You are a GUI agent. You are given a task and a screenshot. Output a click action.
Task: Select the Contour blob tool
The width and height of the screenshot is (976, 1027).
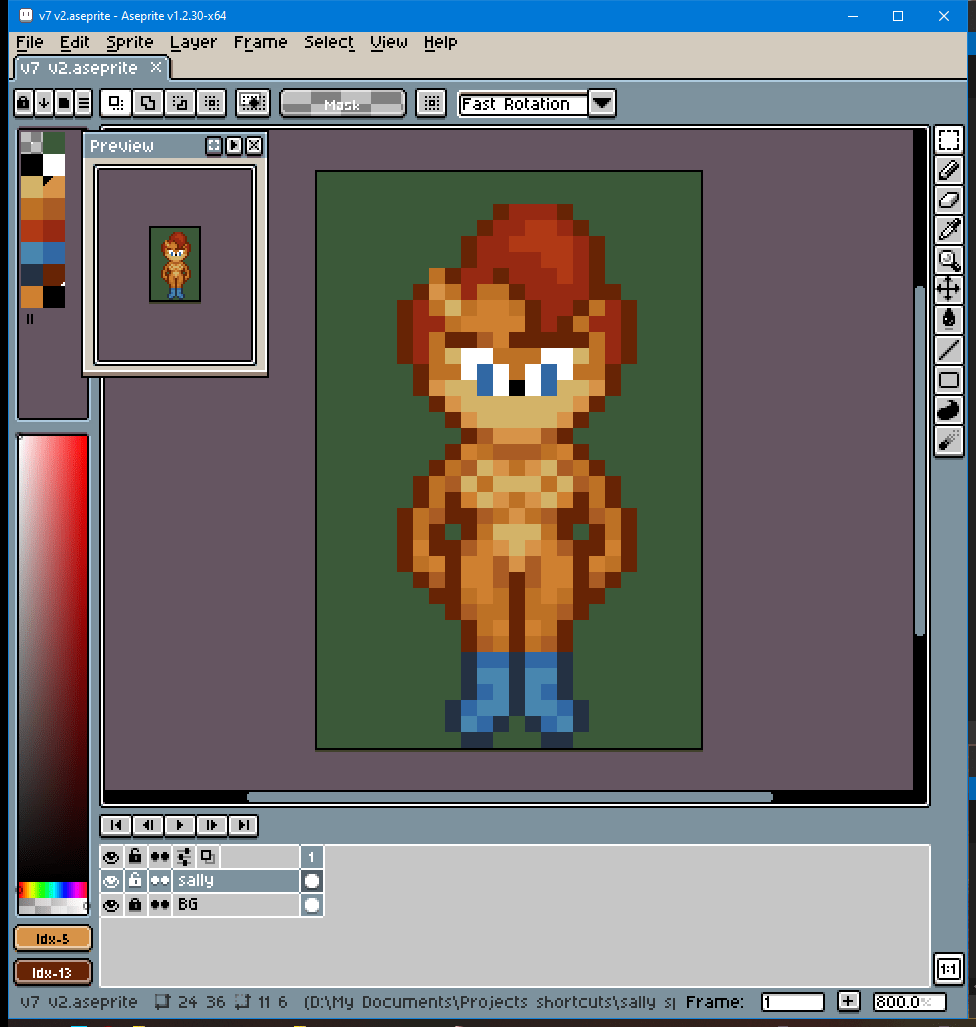pyautogui.click(x=948, y=410)
